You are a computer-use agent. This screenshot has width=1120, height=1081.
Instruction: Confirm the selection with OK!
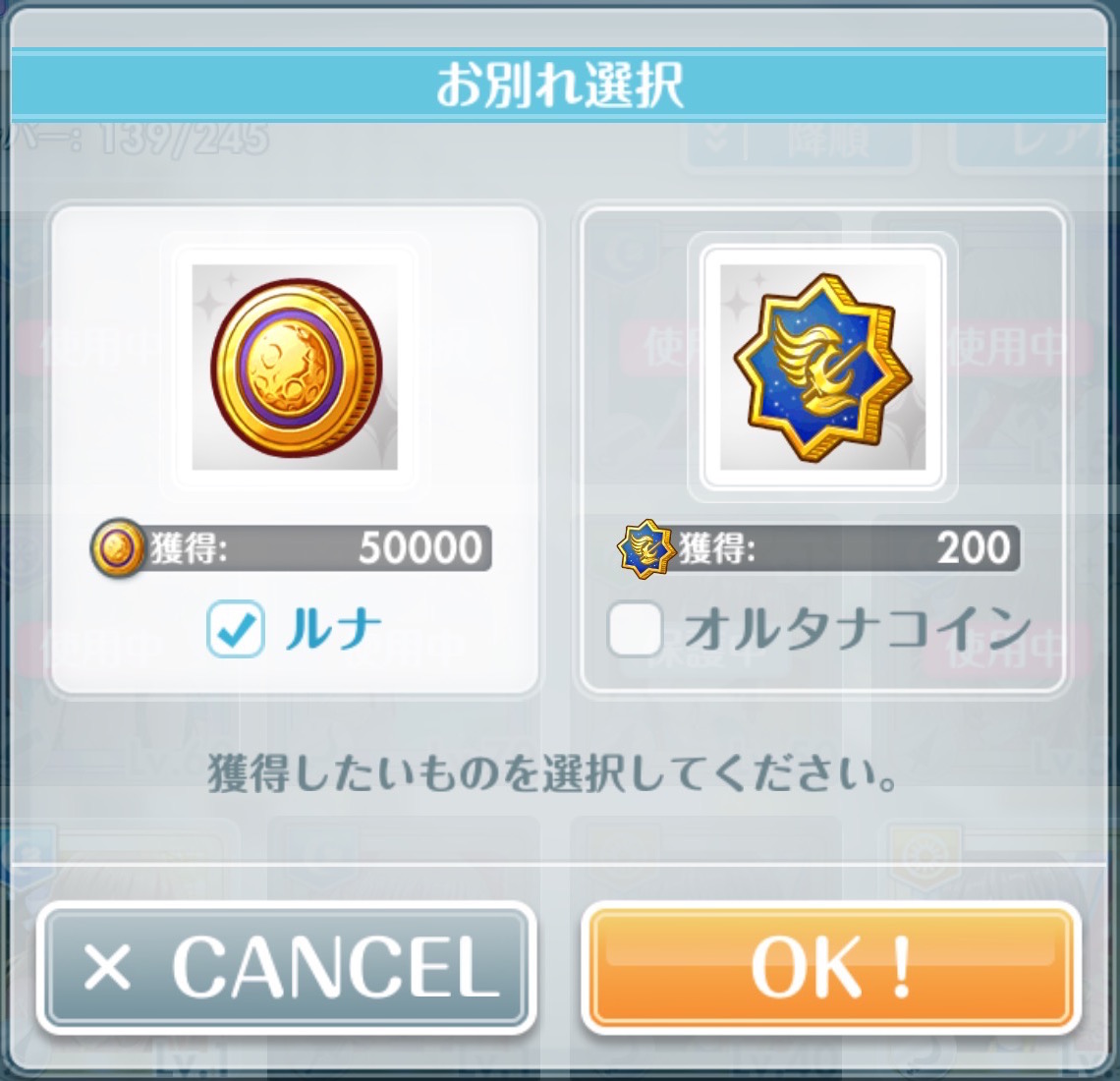coord(831,967)
